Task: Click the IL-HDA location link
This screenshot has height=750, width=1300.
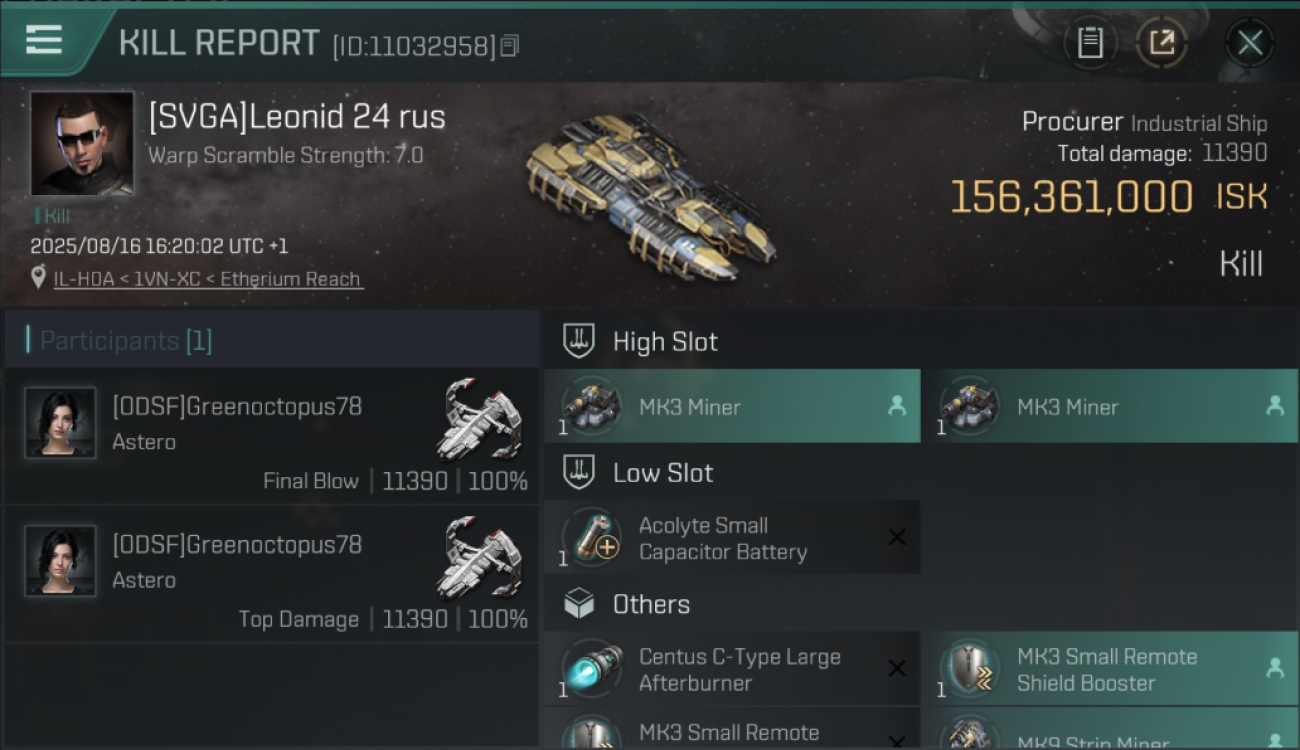Action: pyautogui.click(x=208, y=279)
